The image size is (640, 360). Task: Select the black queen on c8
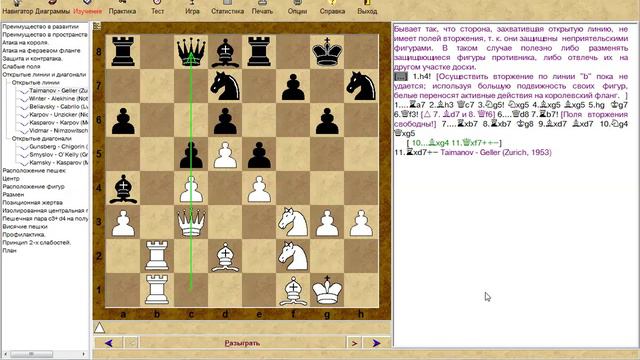pos(191,51)
